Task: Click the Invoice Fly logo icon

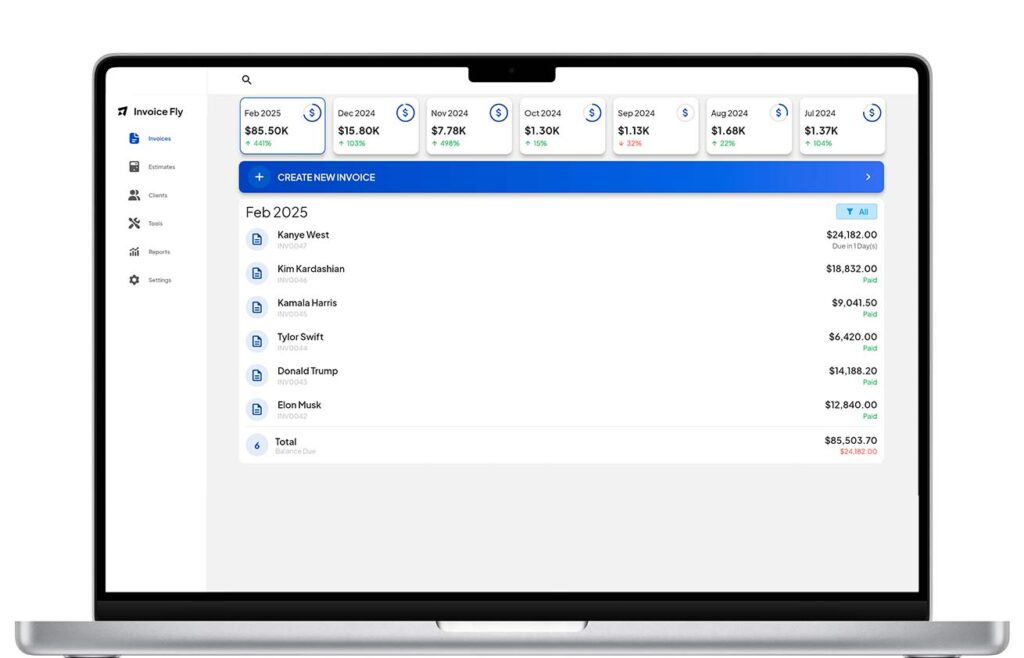Action: [x=123, y=111]
